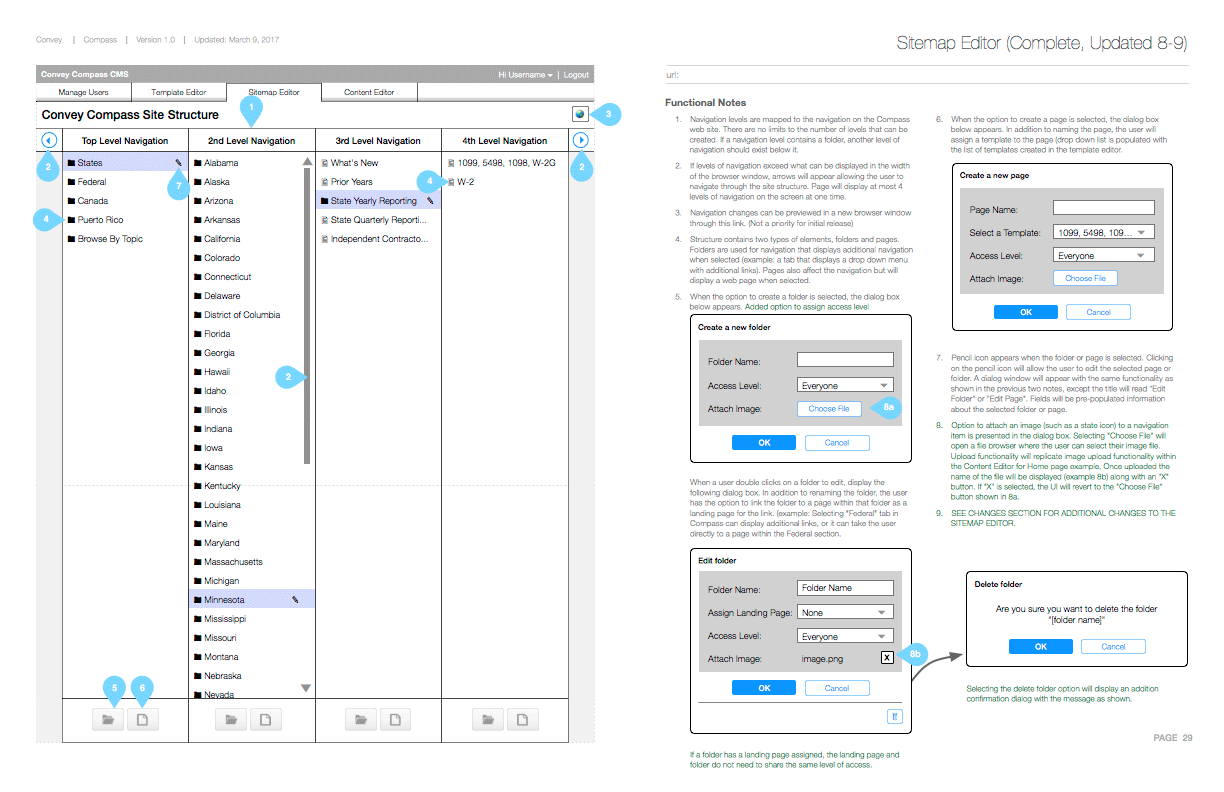Open Access Level dropdown in Create new page

click(1104, 255)
